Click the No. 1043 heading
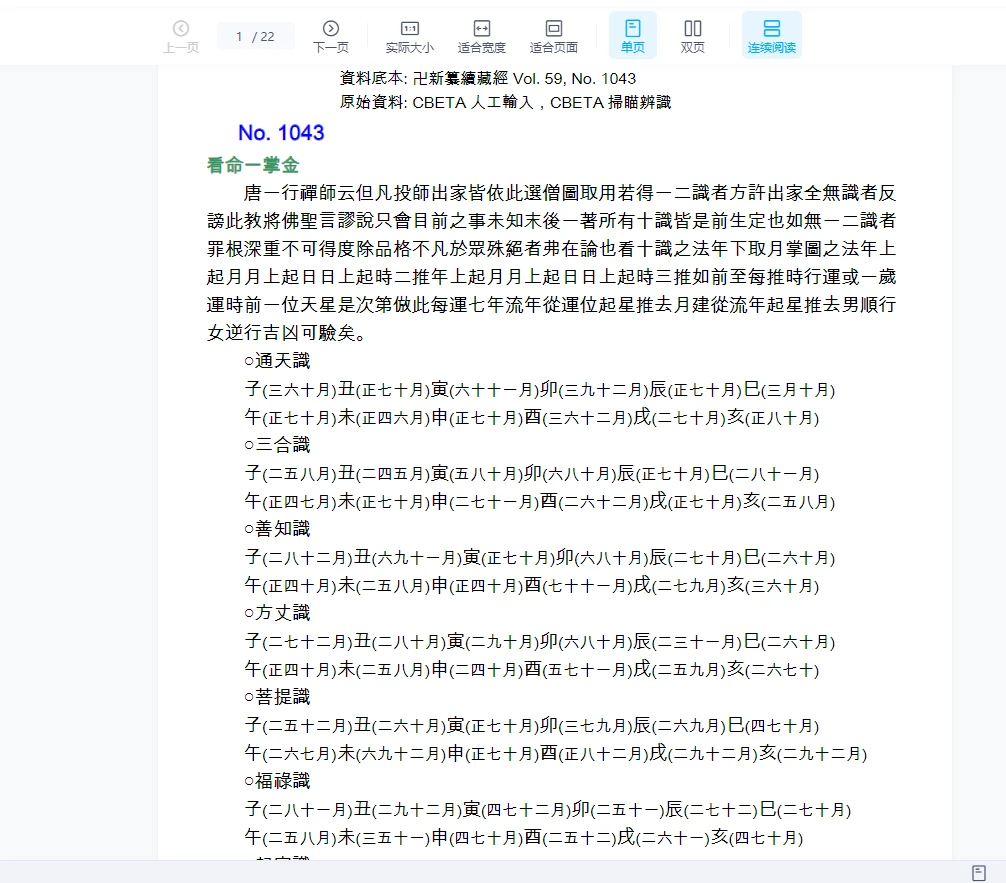Viewport: 1006px width, 883px height. pos(281,133)
